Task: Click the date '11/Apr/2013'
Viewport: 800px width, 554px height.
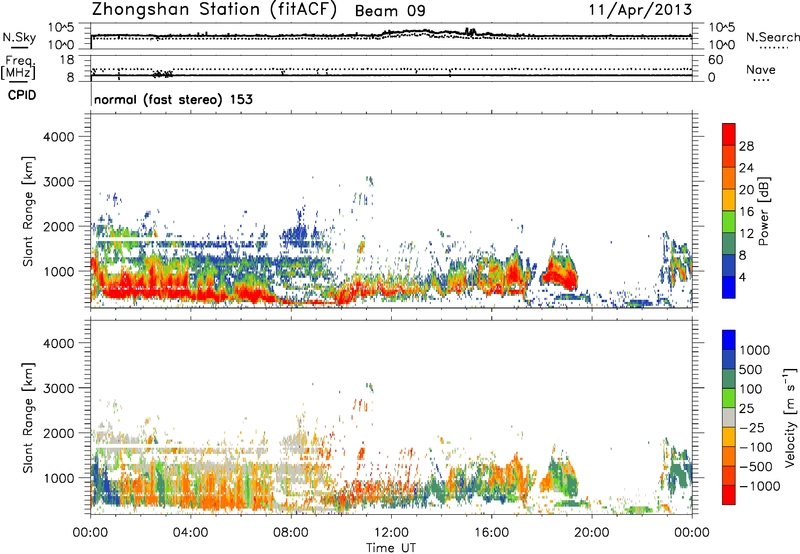Action: click(x=640, y=10)
